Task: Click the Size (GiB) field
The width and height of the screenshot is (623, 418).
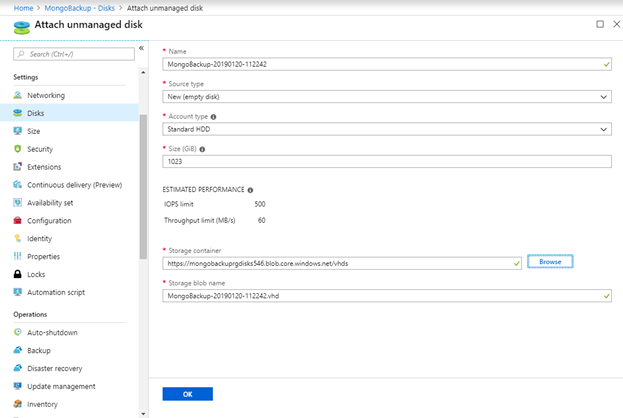Action: pos(387,162)
